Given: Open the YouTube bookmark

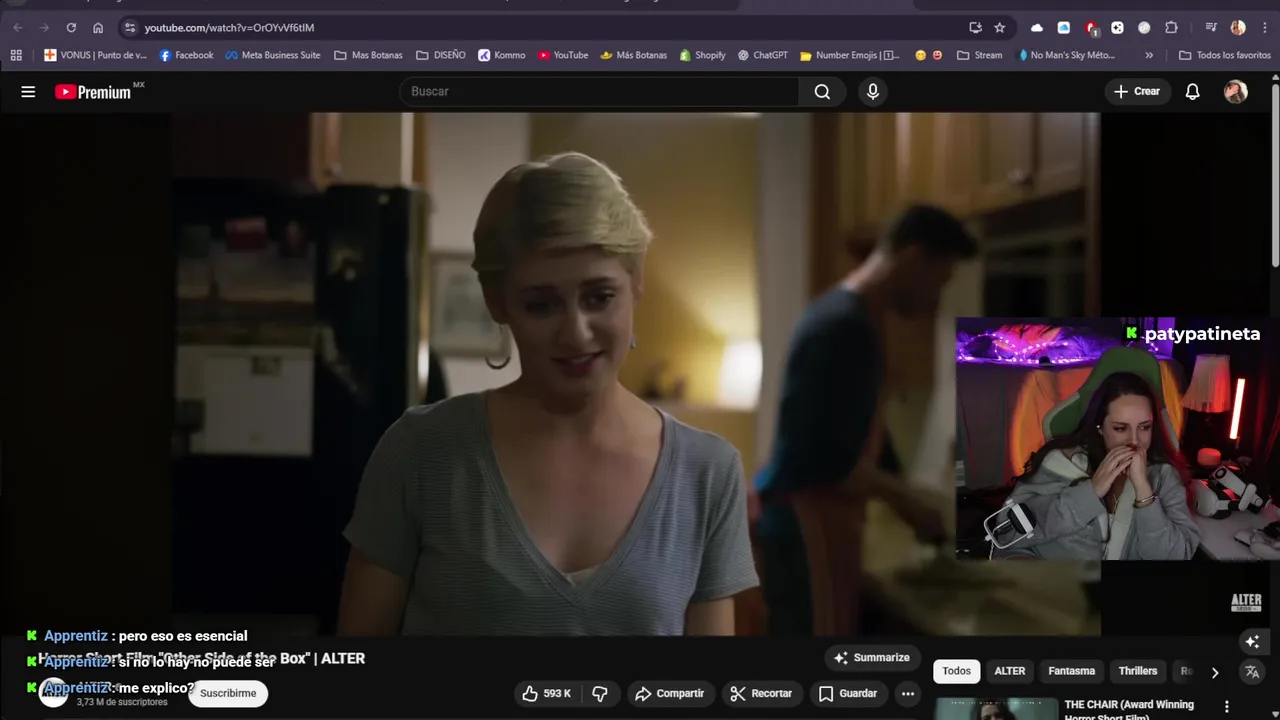Looking at the screenshot, I should pyautogui.click(x=563, y=55).
